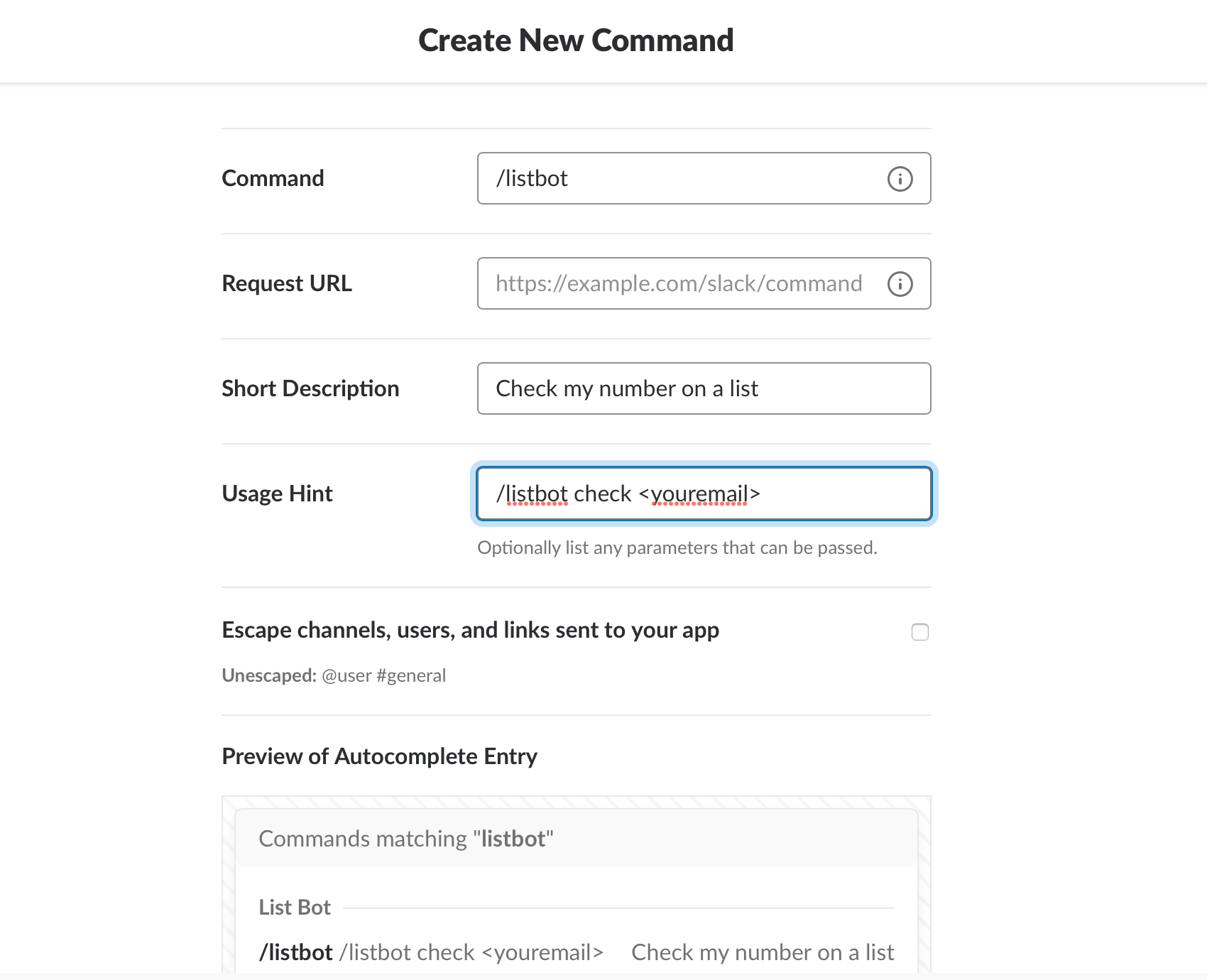
Task: Select the Short Description text box
Action: point(704,388)
